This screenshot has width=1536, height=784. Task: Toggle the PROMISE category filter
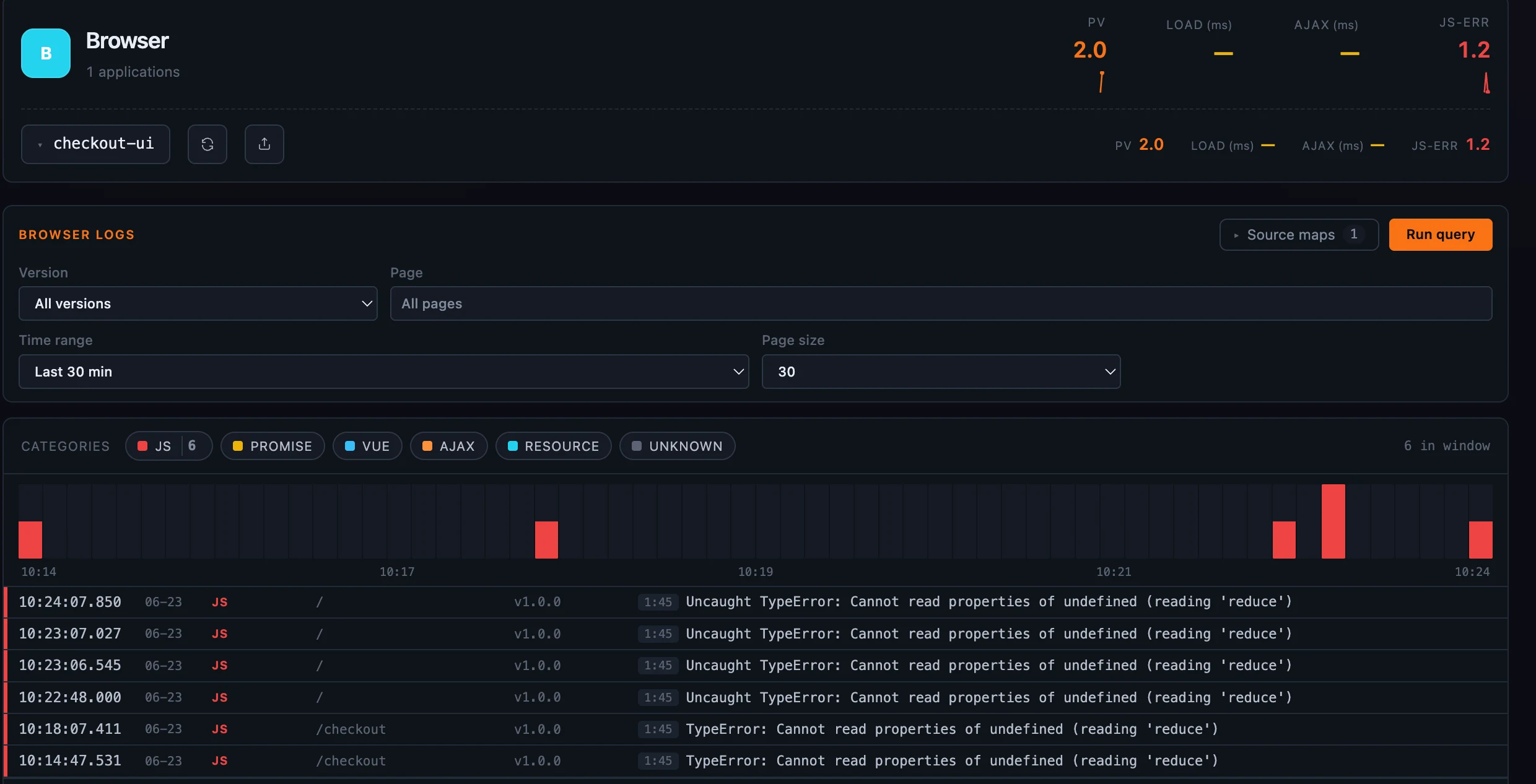[273, 446]
